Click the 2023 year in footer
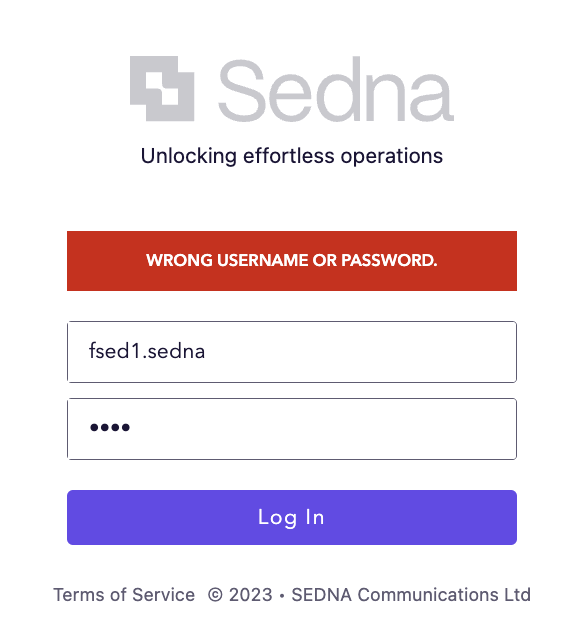The image size is (584, 628). pos(251,595)
